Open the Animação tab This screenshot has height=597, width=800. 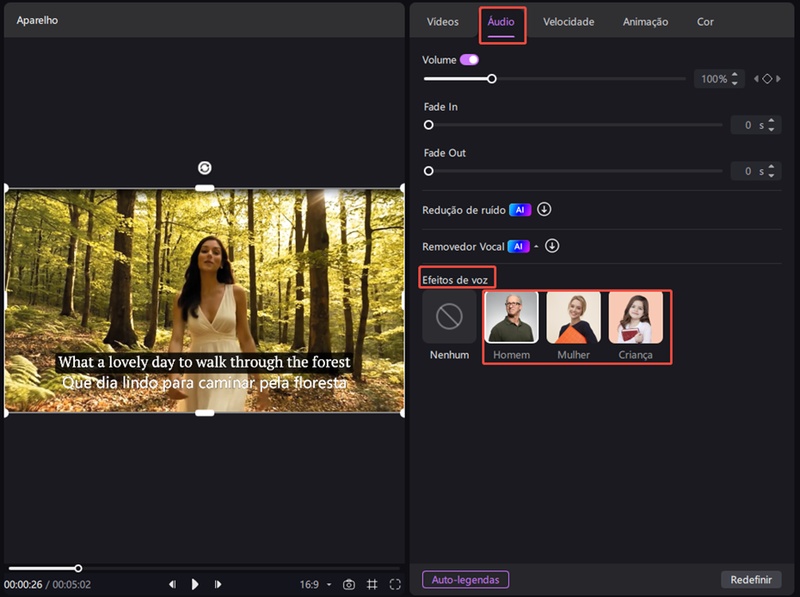click(x=645, y=22)
